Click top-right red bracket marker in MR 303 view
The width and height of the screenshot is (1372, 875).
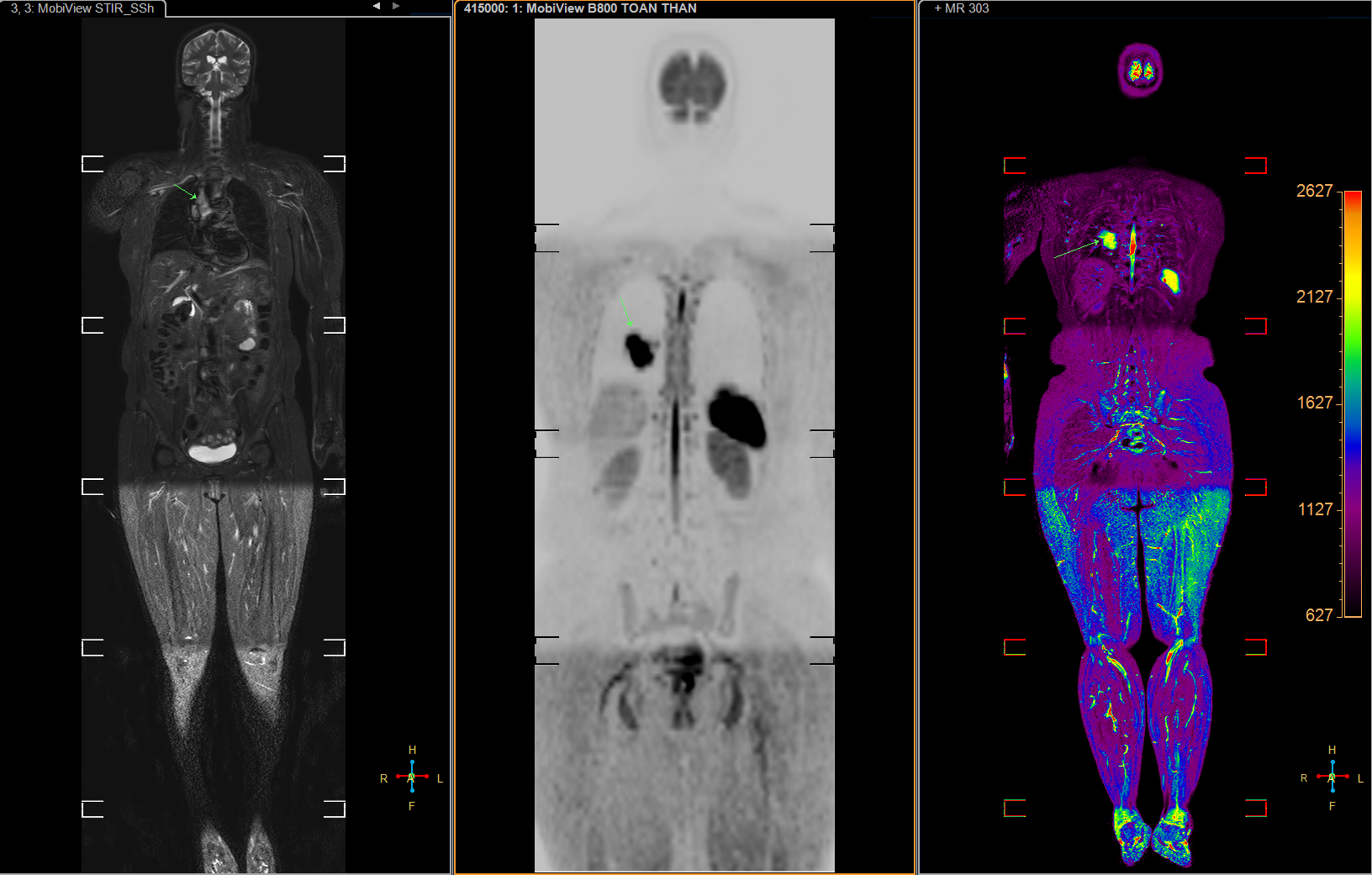[x=1256, y=166]
